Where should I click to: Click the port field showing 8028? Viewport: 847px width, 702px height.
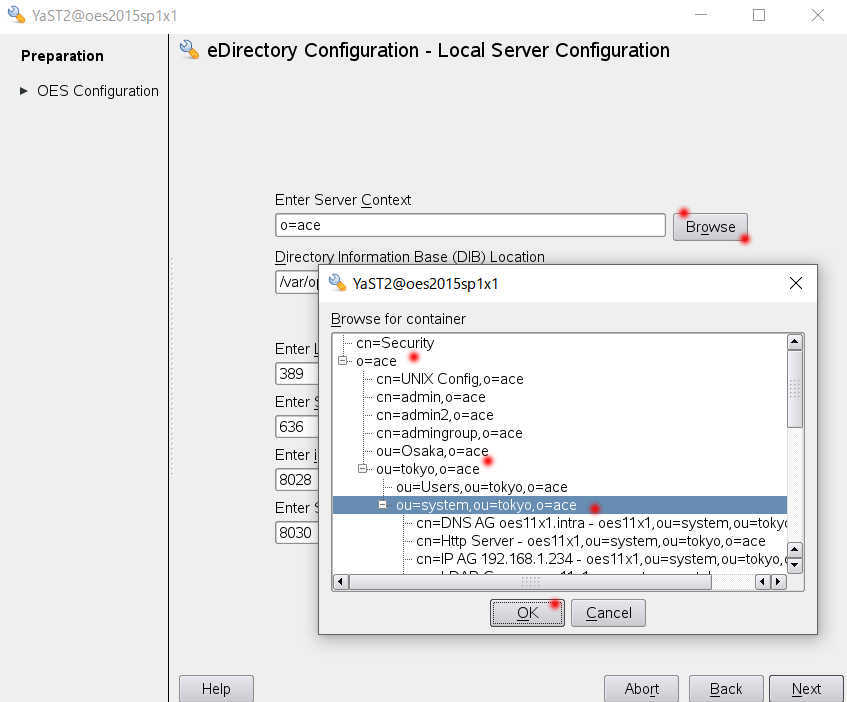[297, 480]
